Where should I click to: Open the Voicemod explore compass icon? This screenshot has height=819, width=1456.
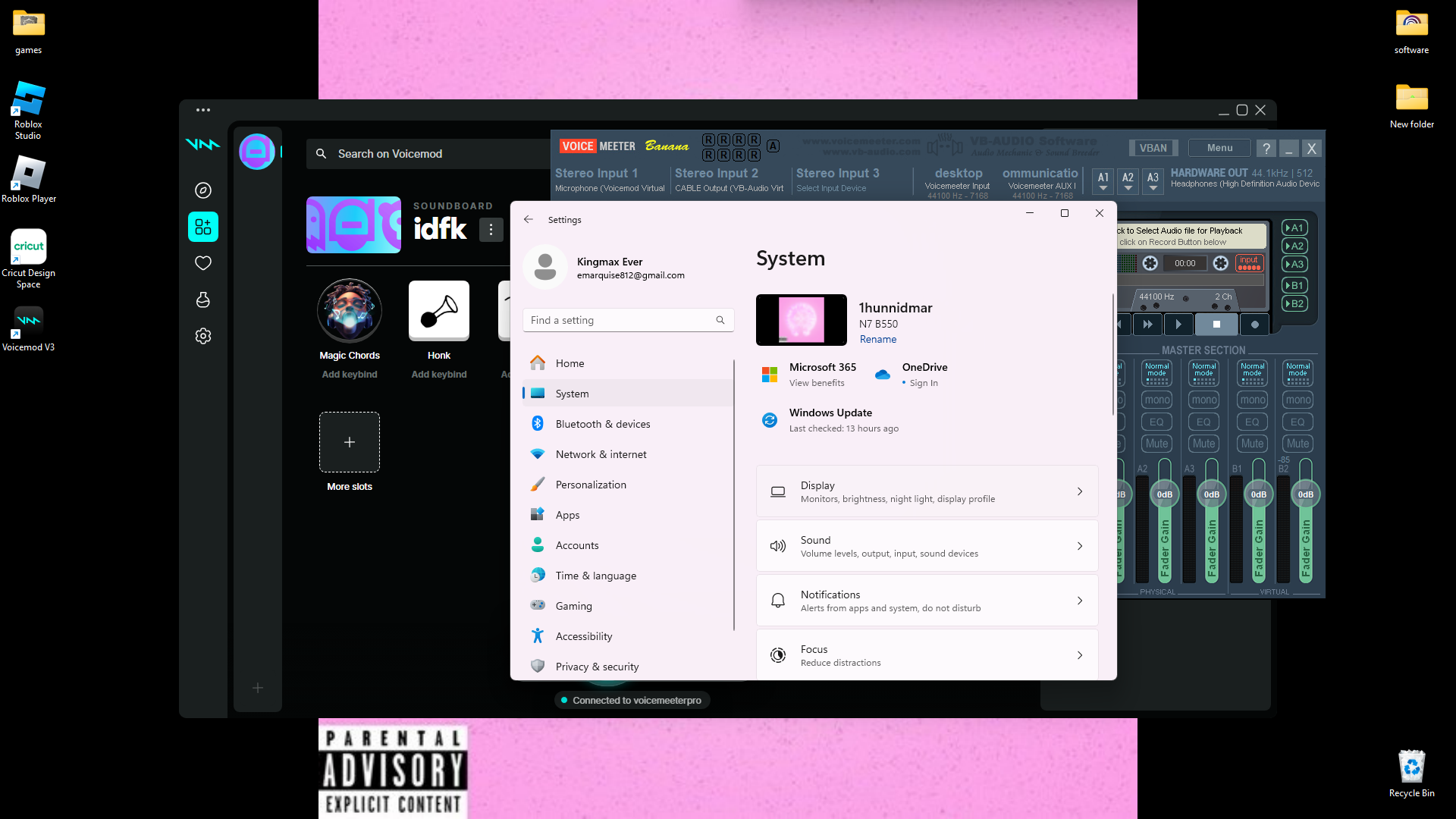pos(202,190)
